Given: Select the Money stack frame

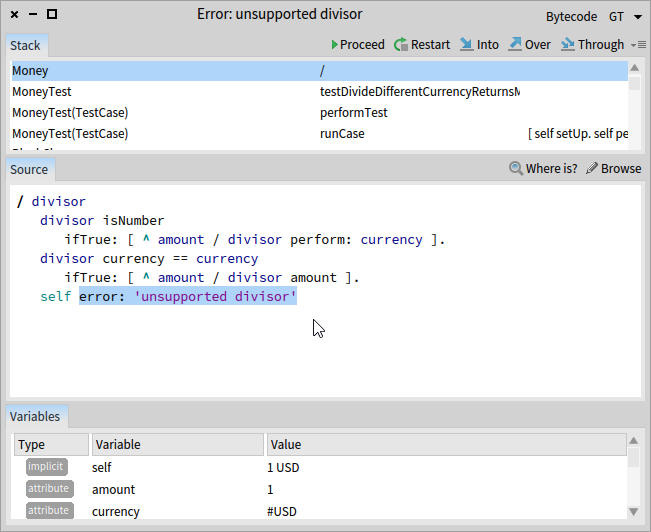Looking at the screenshot, I should (319, 71).
